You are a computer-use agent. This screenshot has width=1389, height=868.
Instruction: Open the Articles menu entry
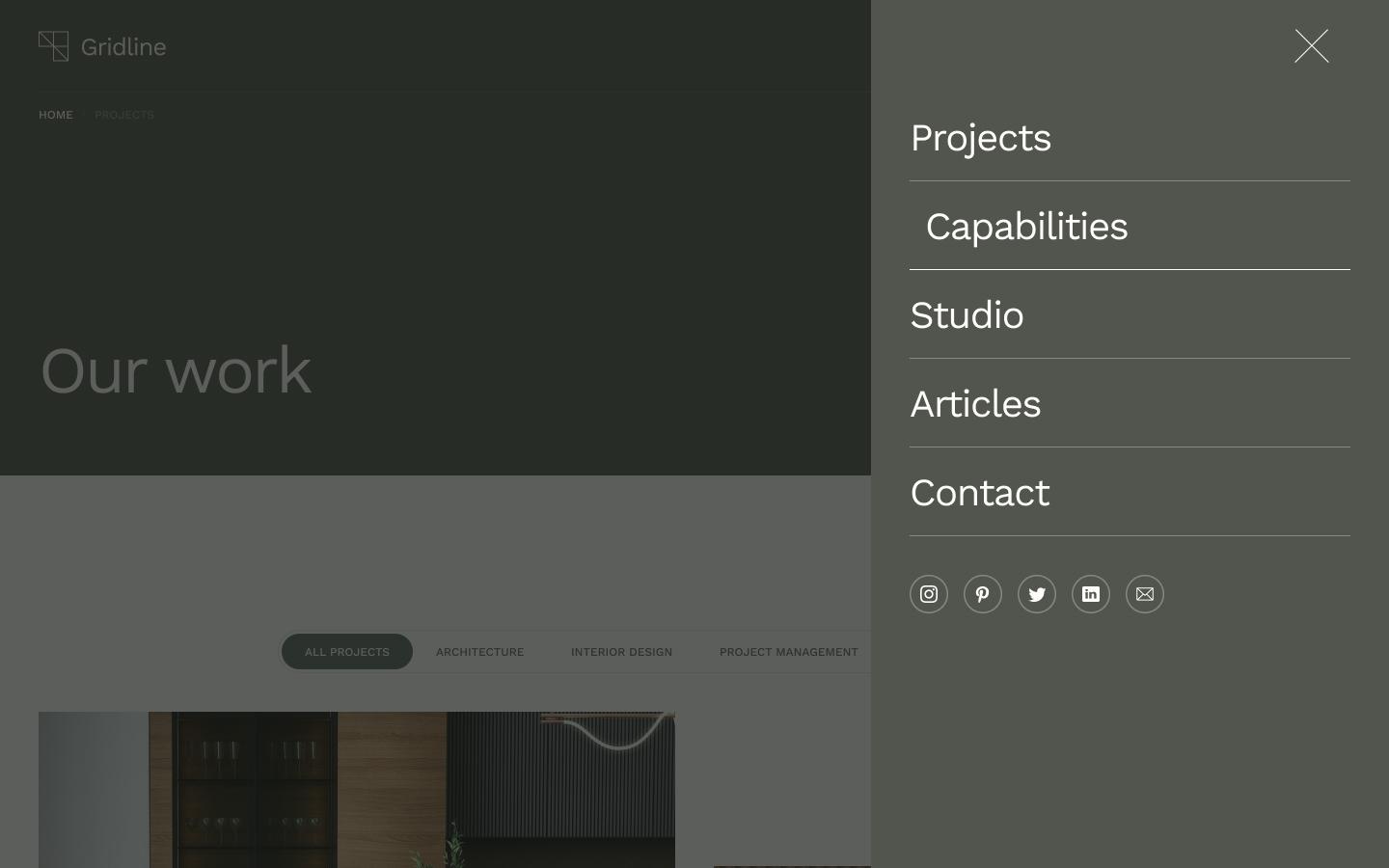[975, 404]
